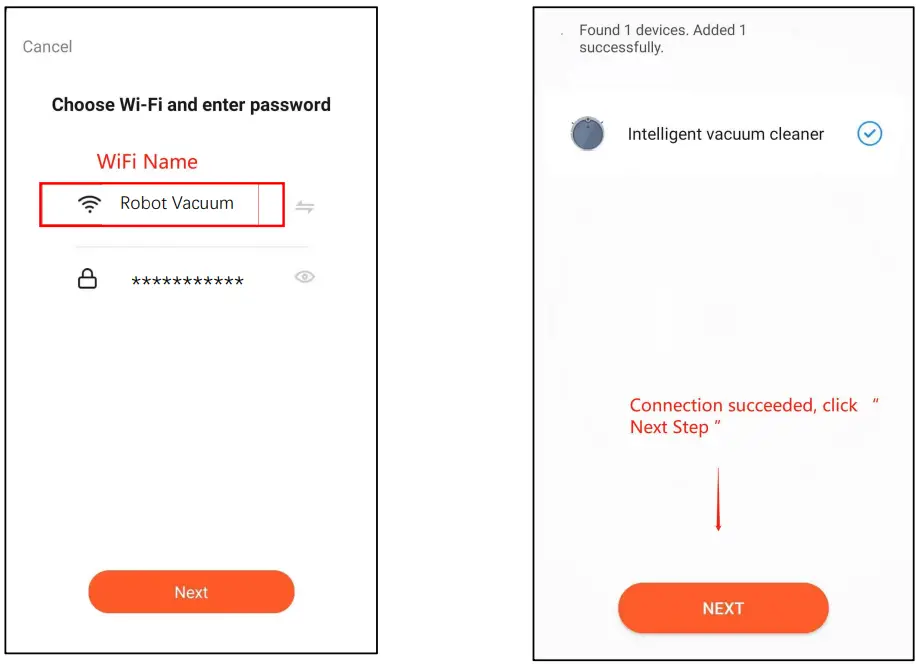Image resolution: width=920 pixels, height=664 pixels.
Task: Click the Choose Wi-Fi and enter password heading
Action: tap(191, 104)
